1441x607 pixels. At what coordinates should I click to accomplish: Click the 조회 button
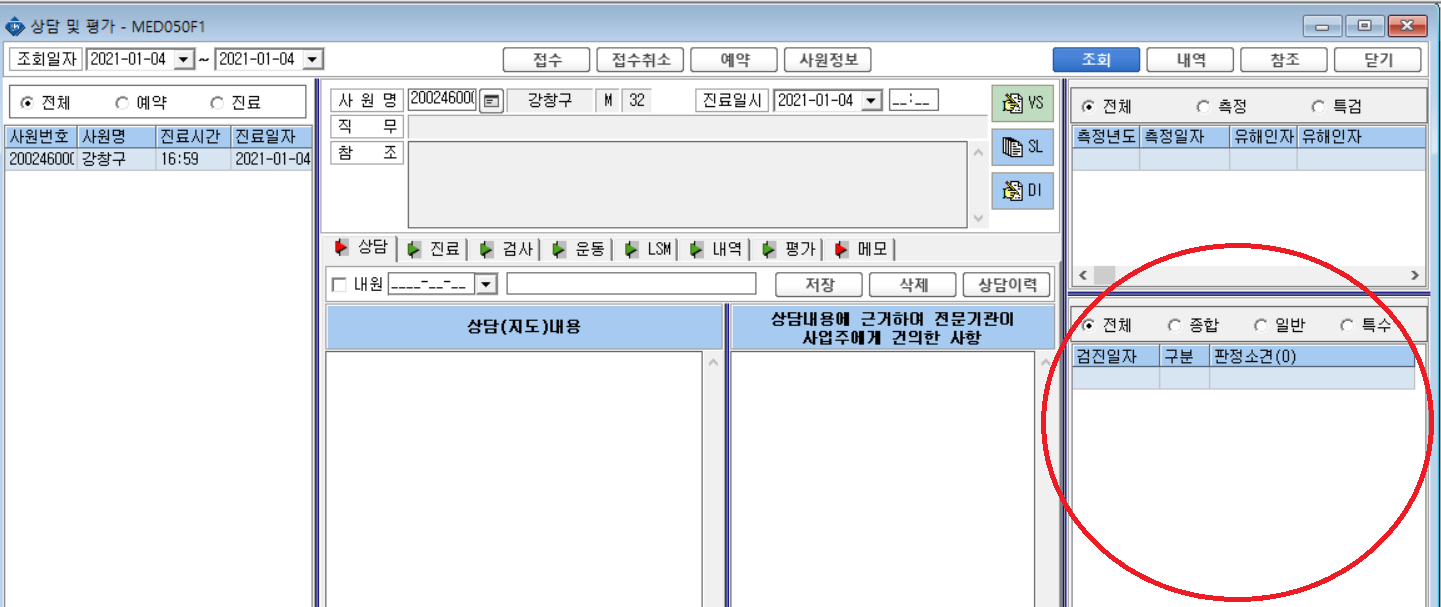tap(1096, 60)
